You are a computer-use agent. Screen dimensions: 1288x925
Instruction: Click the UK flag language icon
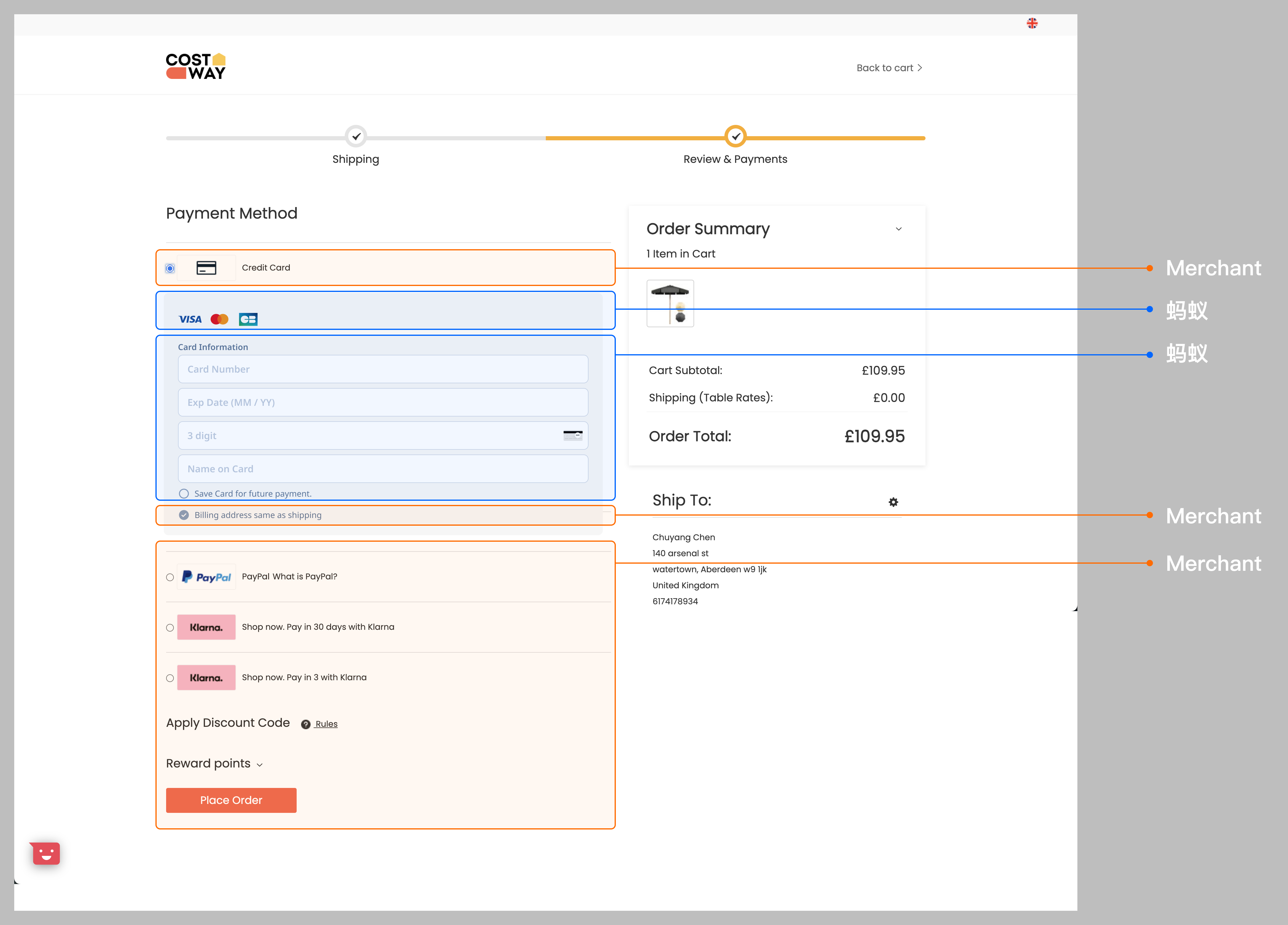pyautogui.click(x=1032, y=23)
